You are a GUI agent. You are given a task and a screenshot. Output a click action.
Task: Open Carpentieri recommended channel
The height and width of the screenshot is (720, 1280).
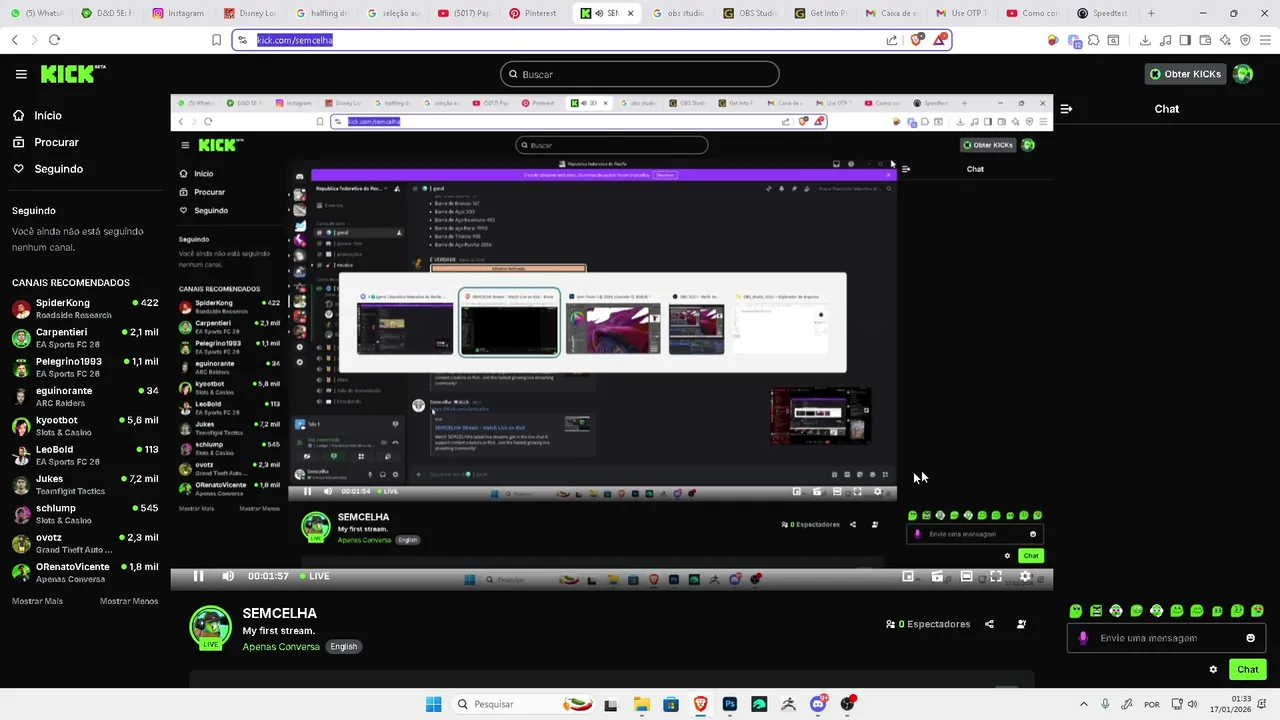tap(85, 338)
